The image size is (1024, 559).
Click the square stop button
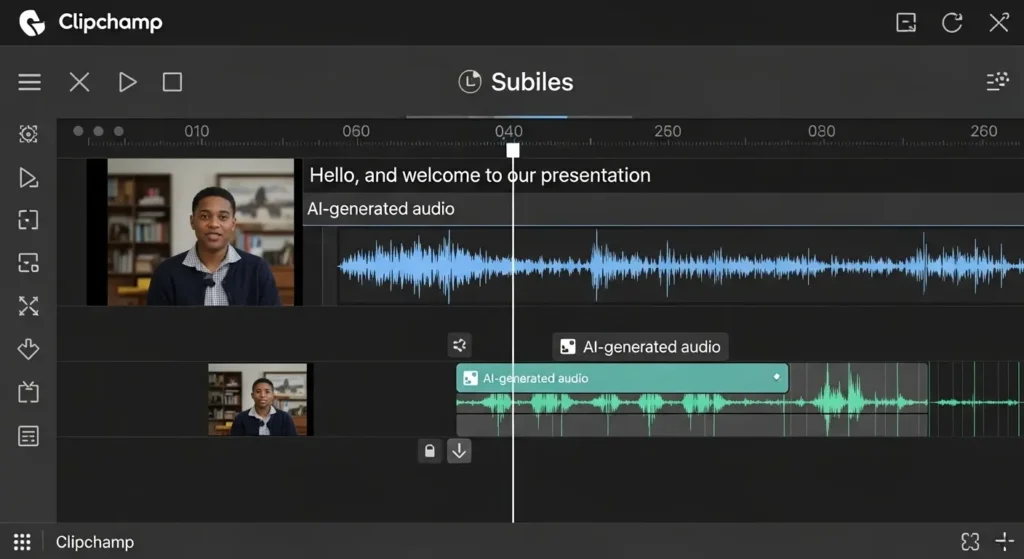tap(172, 82)
